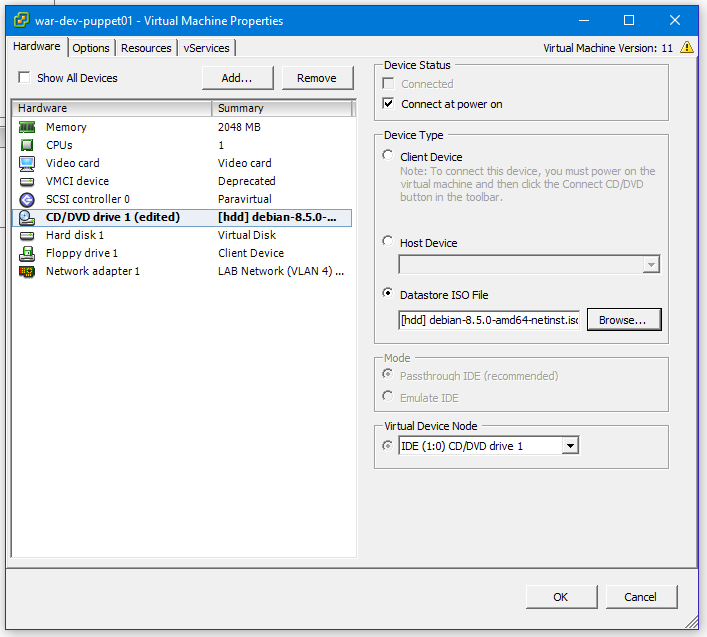Viewport: 707px width, 637px height.
Task: Select the Floppy drive 1 row
Action: [182, 253]
